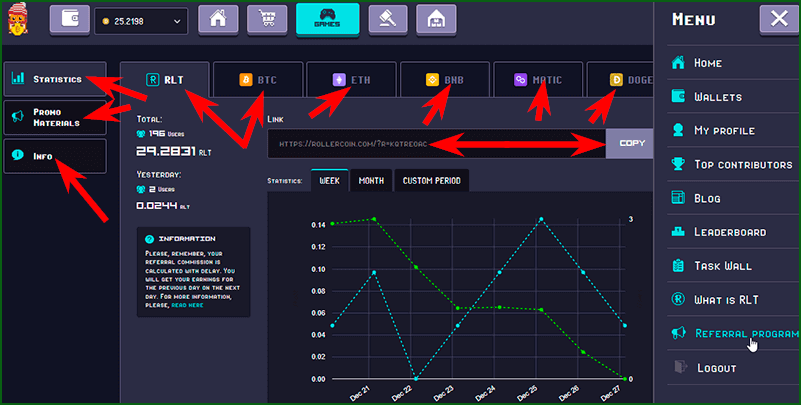
Task: Switch to the BNB currency tab
Action: coord(445,80)
